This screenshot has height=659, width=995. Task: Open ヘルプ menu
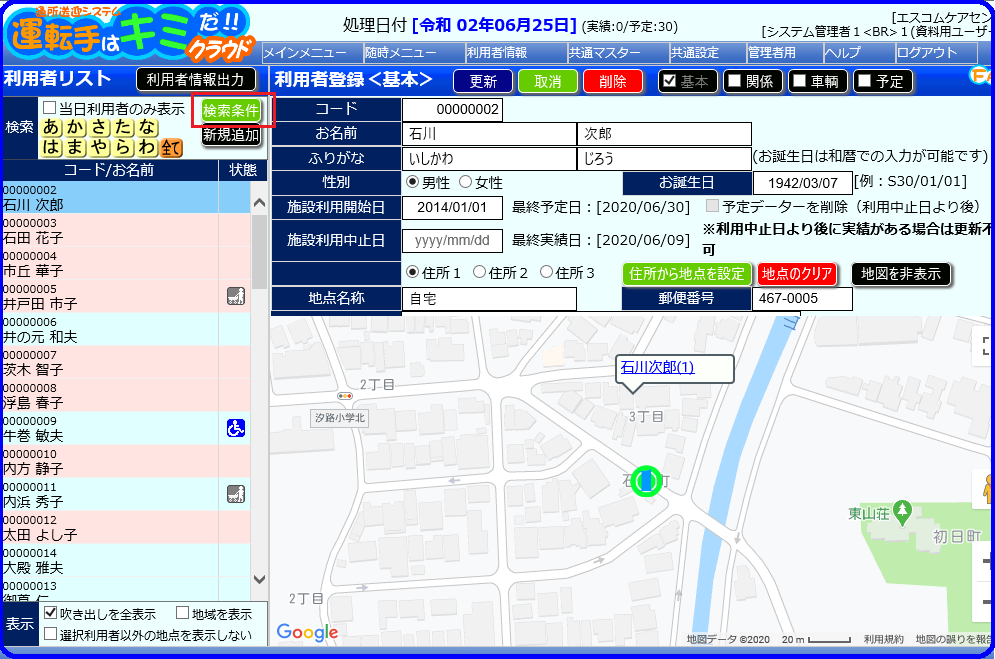(x=859, y=53)
